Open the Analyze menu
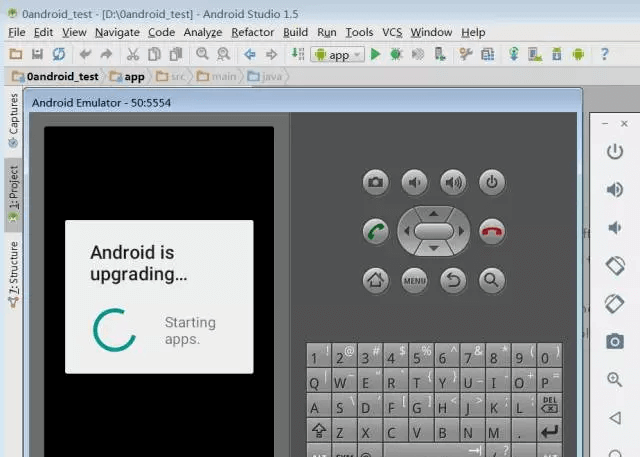This screenshot has height=457, width=640. click(203, 32)
